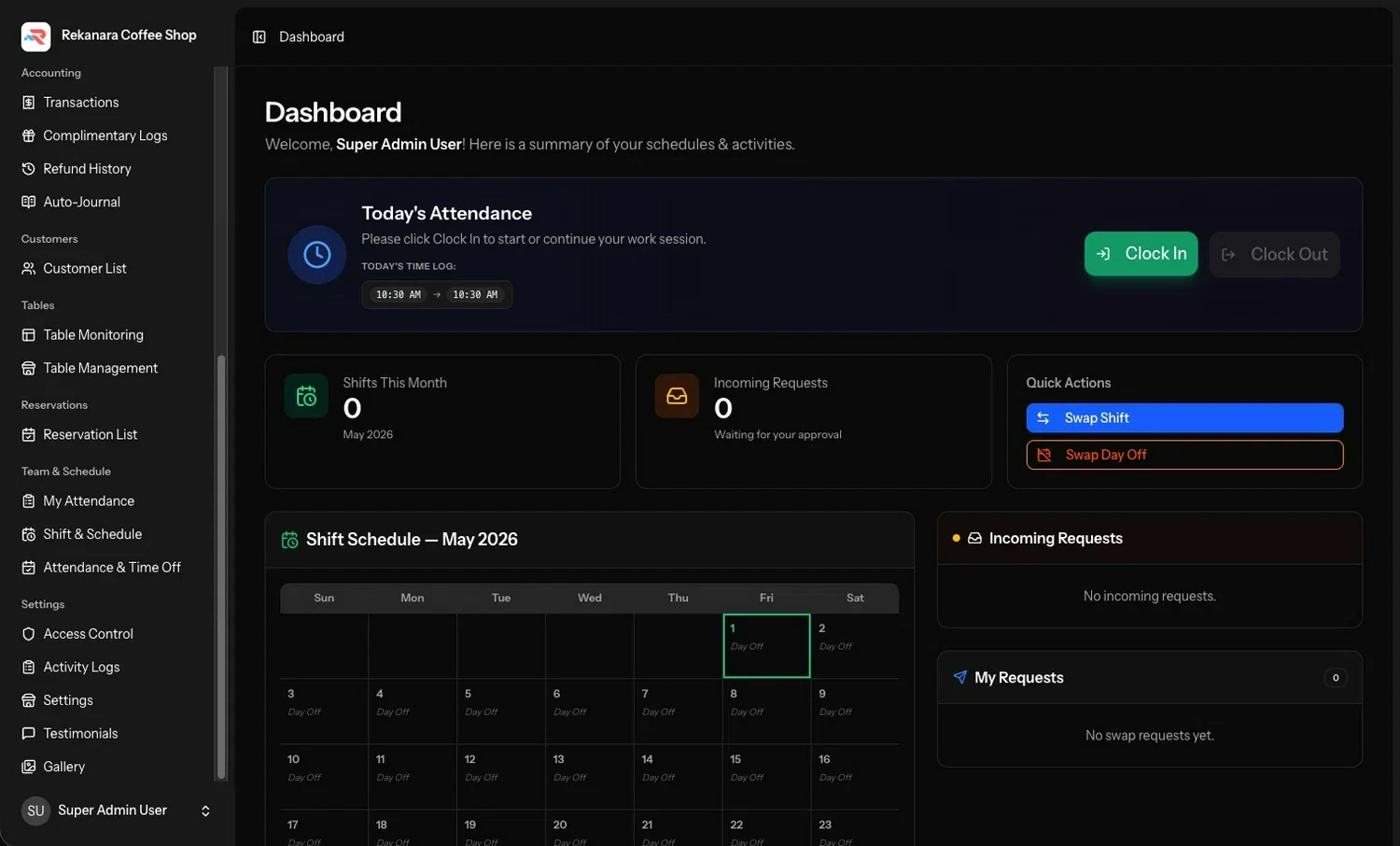Click the Swap Day Off button

(x=1184, y=455)
